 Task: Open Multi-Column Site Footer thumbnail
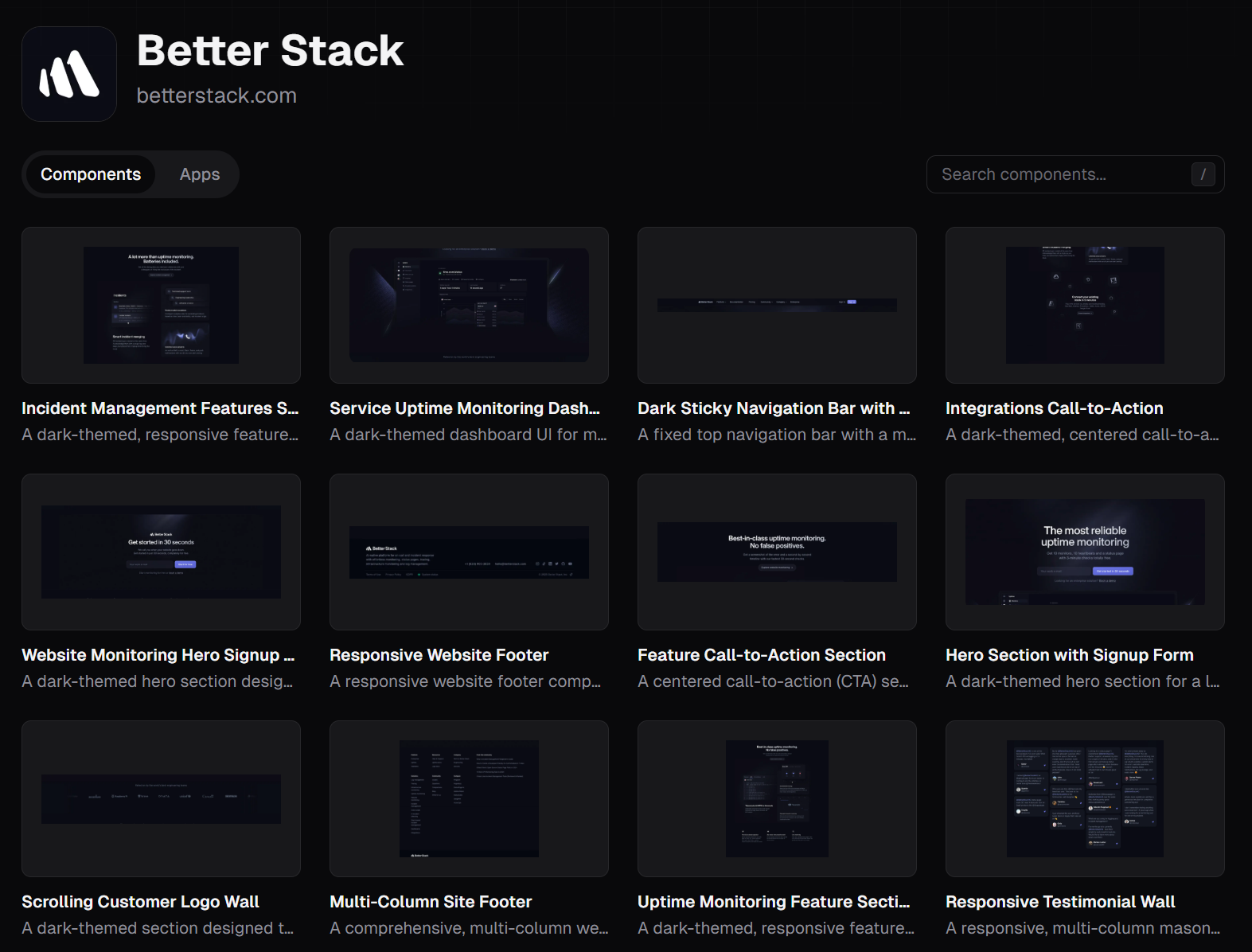pos(469,799)
